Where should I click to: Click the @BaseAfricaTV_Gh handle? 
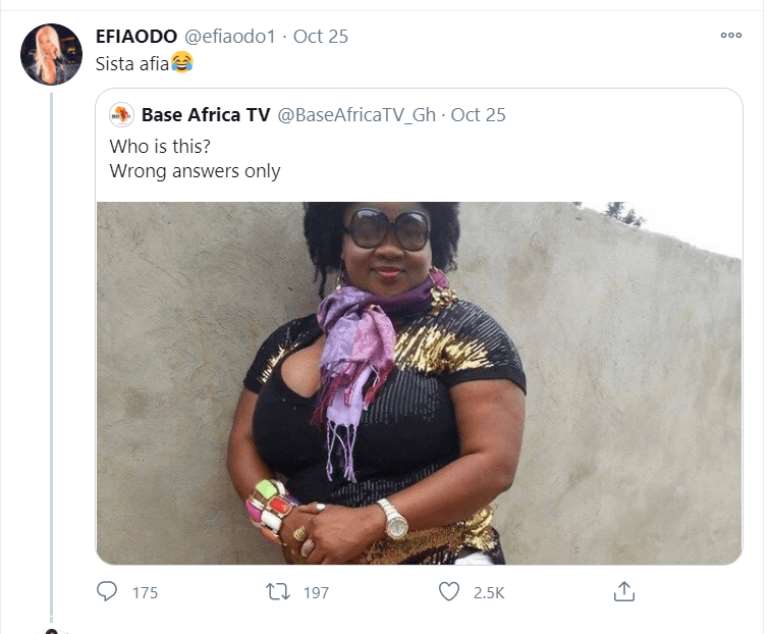point(357,115)
